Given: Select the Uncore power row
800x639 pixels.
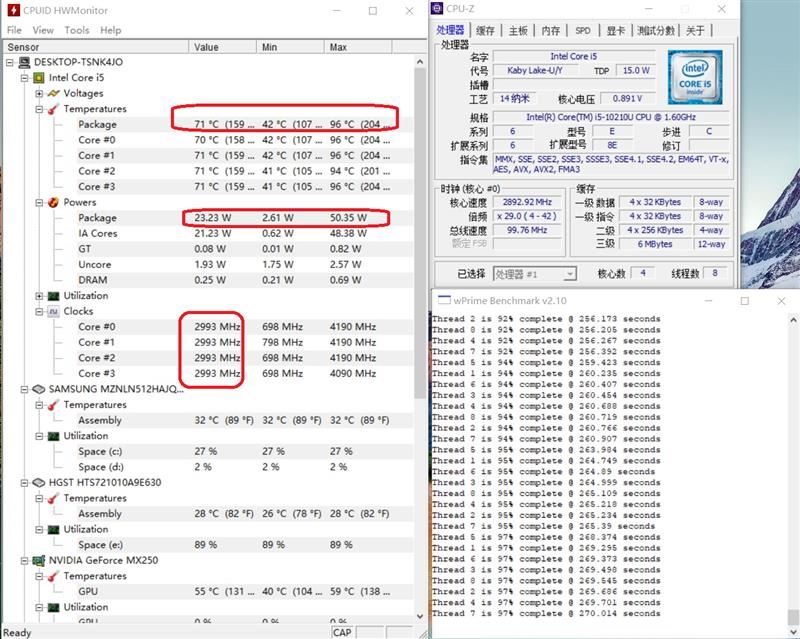Looking at the screenshot, I should (x=208, y=264).
